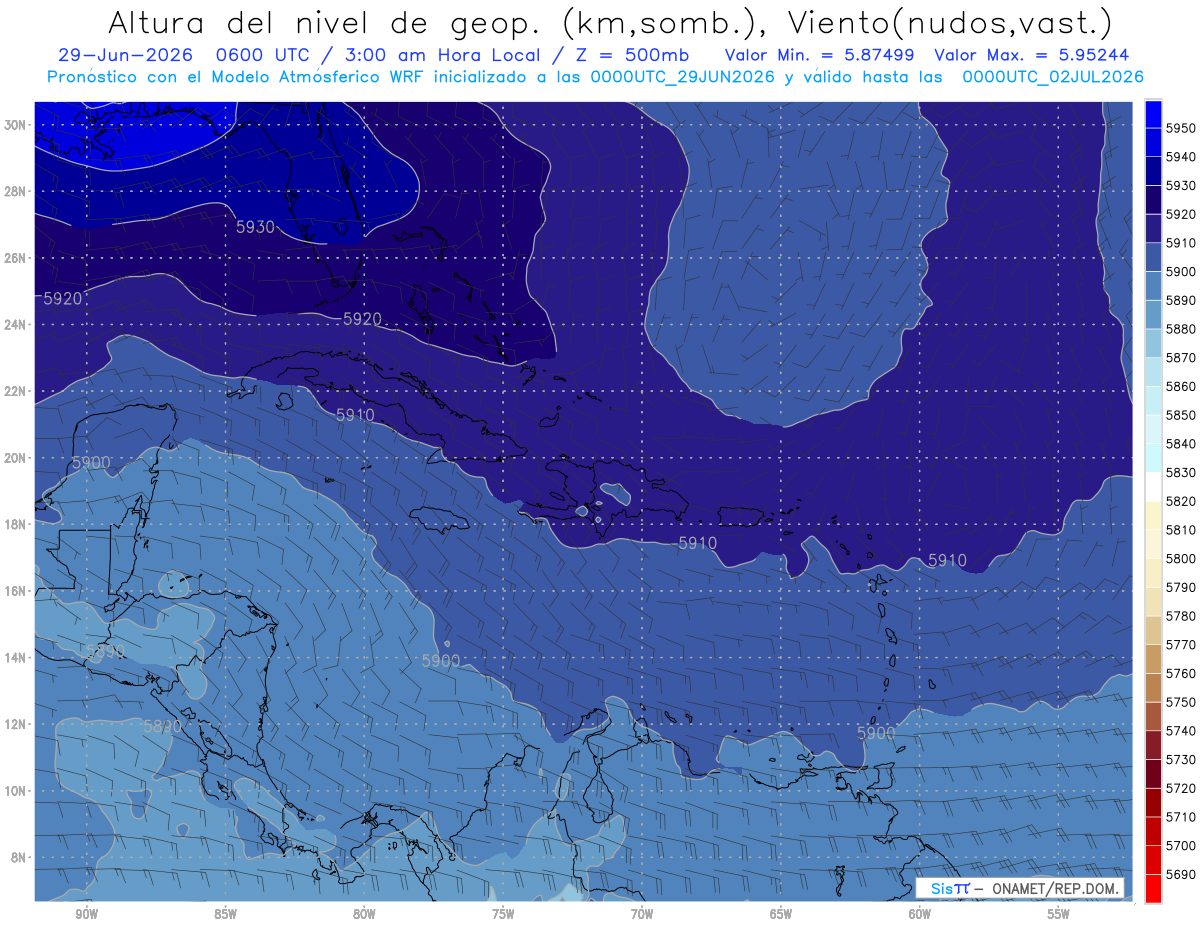
Task: Click 'Valor Max. = 5.95244' text
Action: click(1032, 55)
